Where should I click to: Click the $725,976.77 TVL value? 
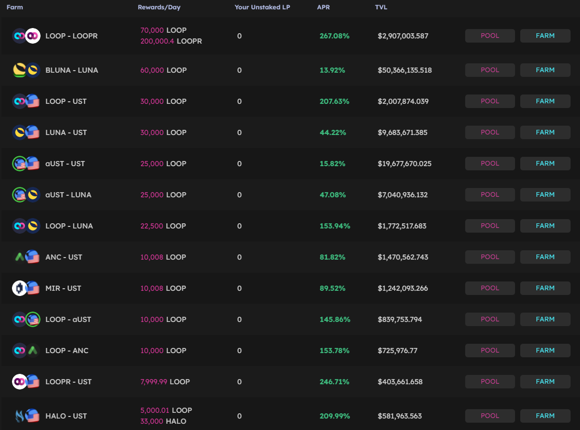click(x=397, y=350)
